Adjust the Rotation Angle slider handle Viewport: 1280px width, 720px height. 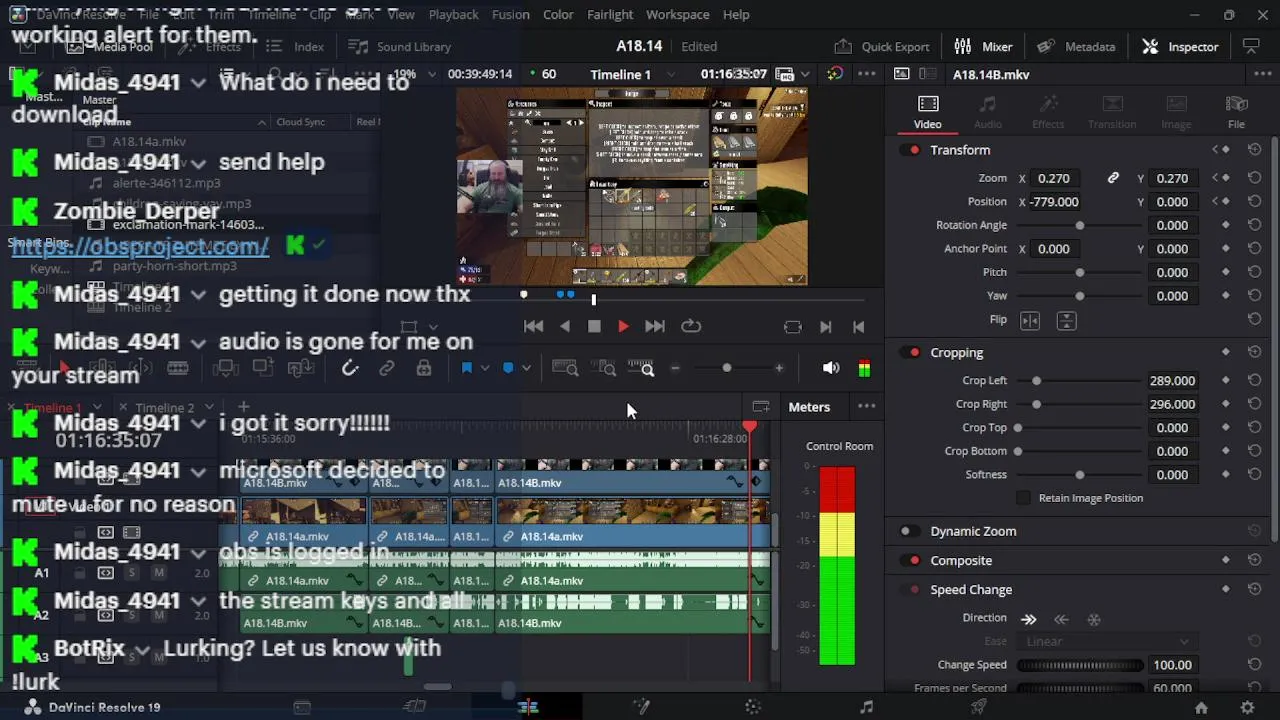pos(1080,225)
